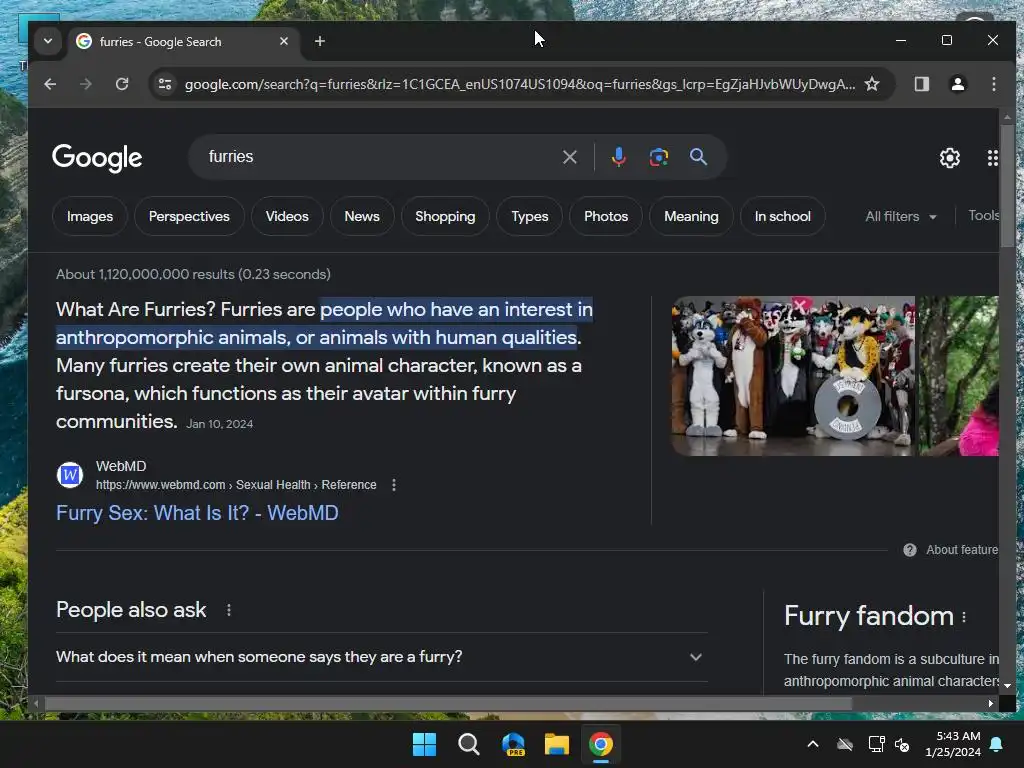The width and height of the screenshot is (1024, 768).
Task: Open Google quick settings gear
Action: click(950, 157)
